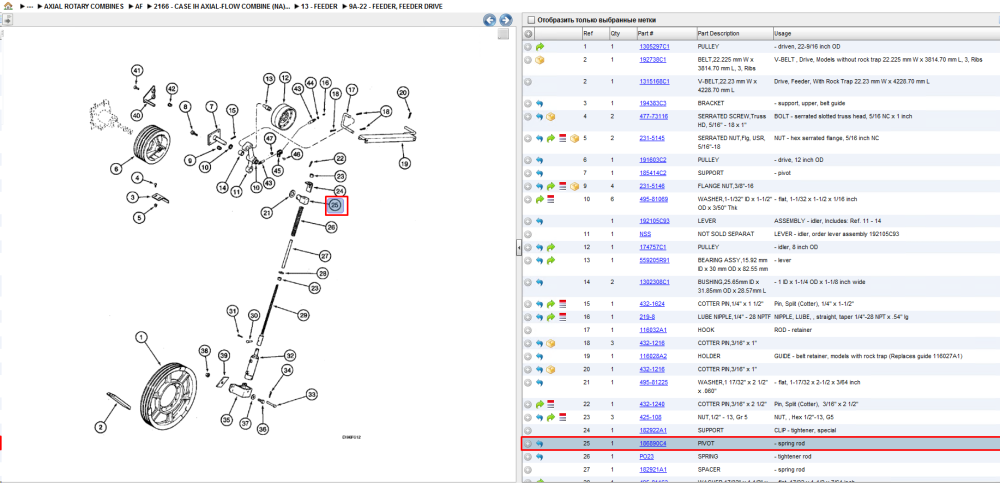Select callout 1 on the large pulley in diagram
Image resolution: width=1000 pixels, height=483 pixels.
[x=142, y=336]
